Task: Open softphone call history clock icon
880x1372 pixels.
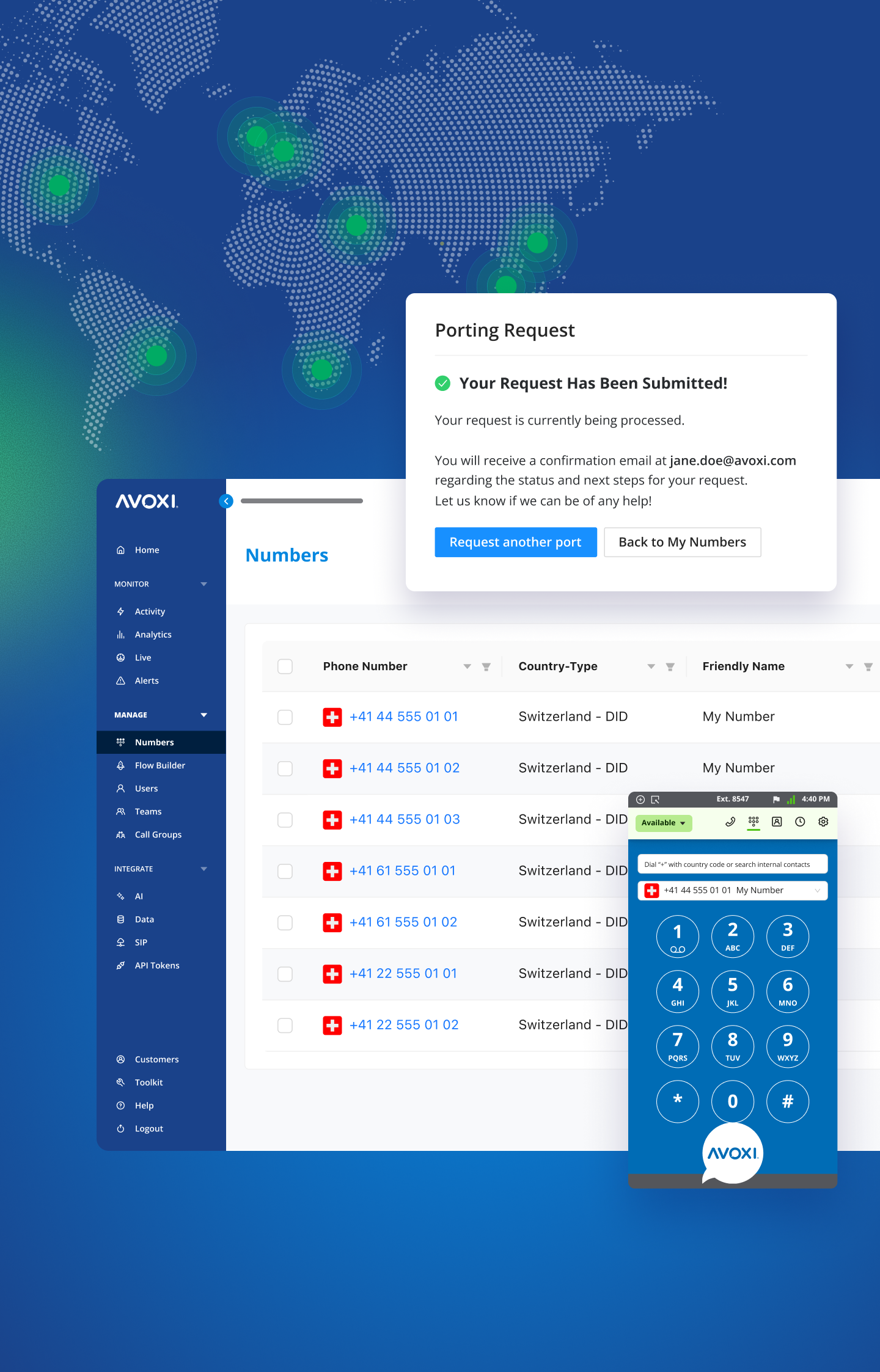Action: coord(800,822)
